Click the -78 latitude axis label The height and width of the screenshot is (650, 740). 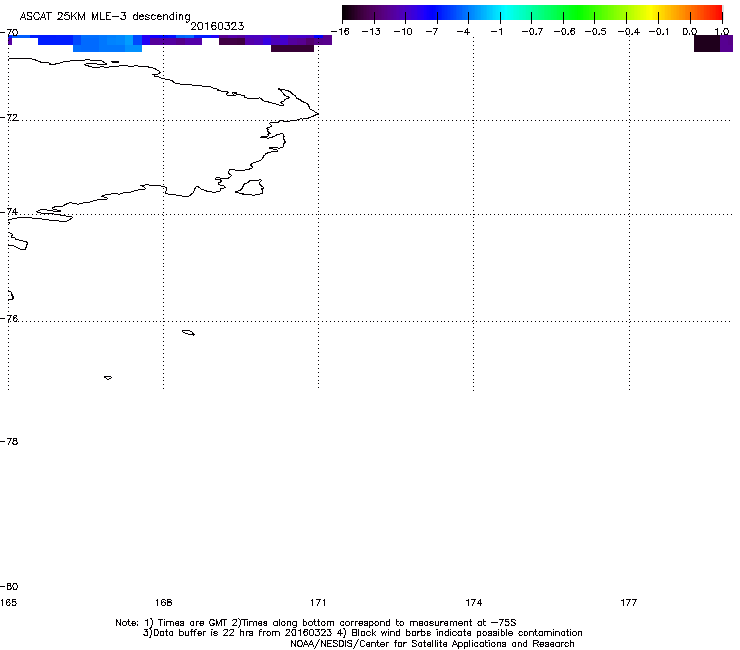click(x=9, y=441)
